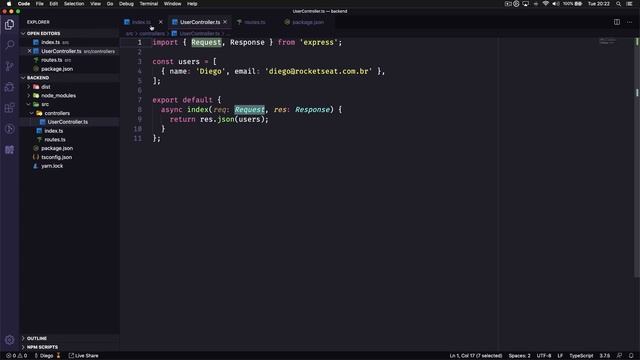Select language mode TypeScript in status bar
This screenshot has width=640, height=360.
point(581,356)
